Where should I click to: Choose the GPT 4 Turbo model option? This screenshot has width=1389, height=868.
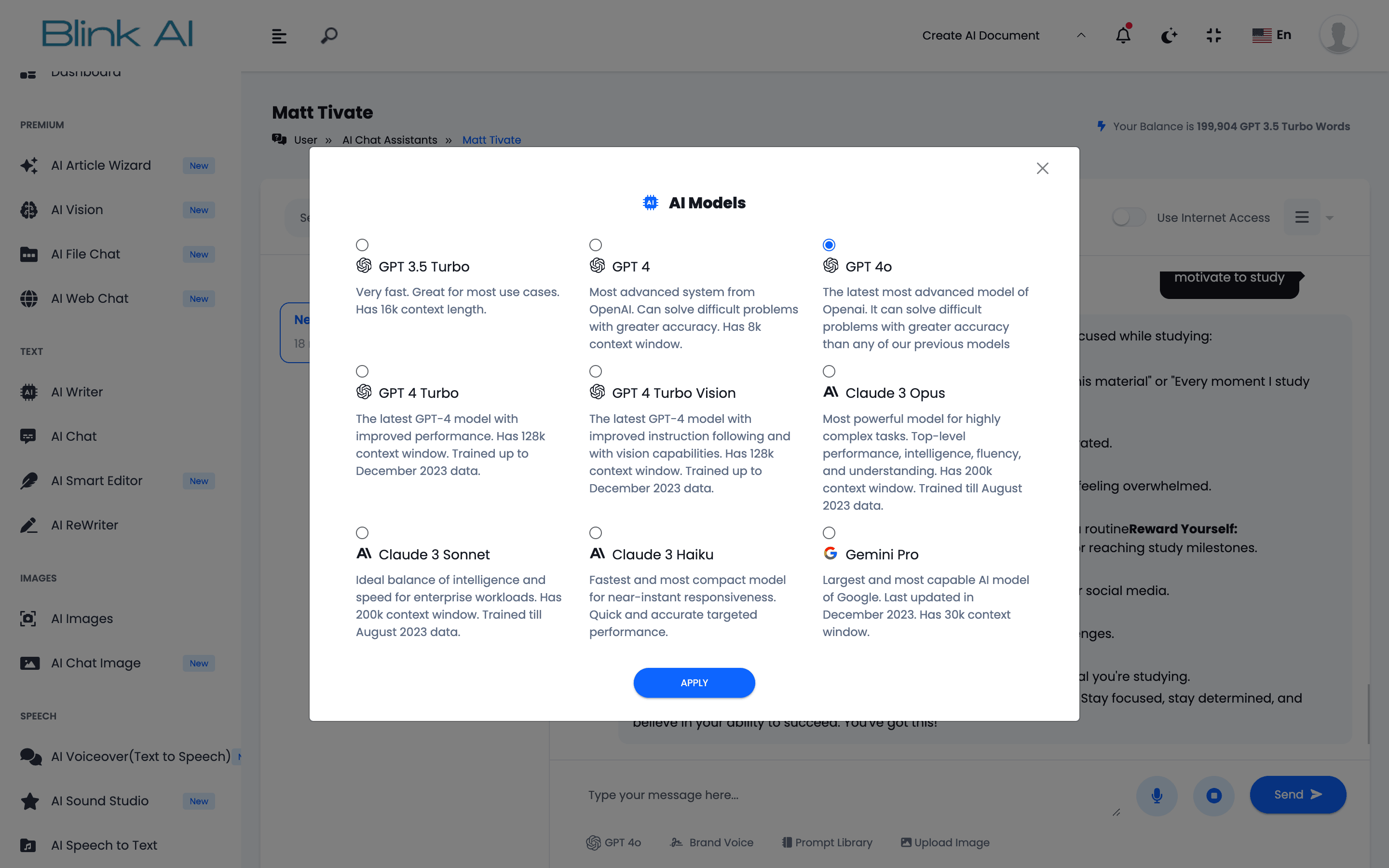pyautogui.click(x=362, y=371)
